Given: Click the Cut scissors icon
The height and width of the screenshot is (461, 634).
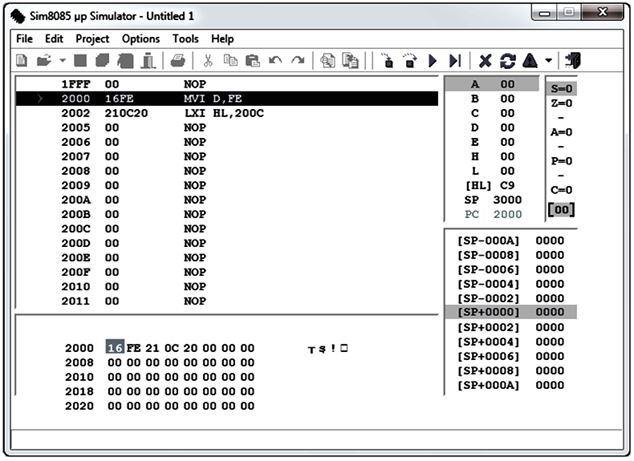Looking at the screenshot, I should pyautogui.click(x=208, y=61).
